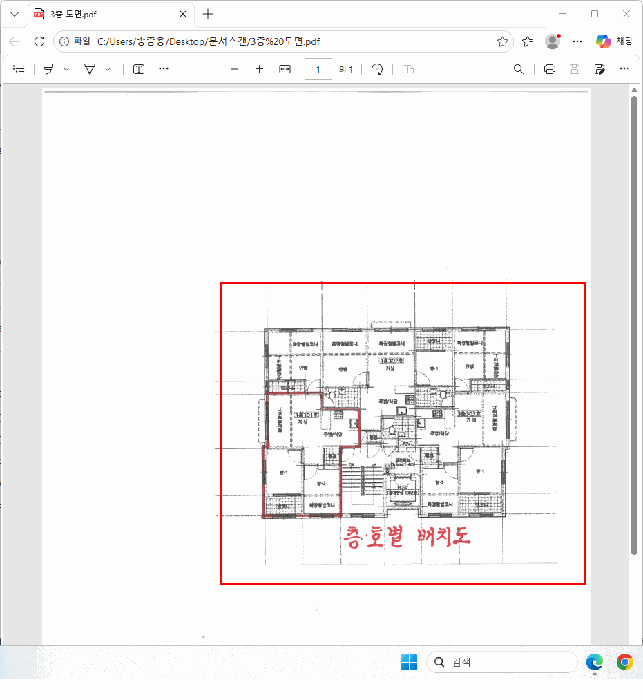Click the taskbar search box
643x700 pixels.
(x=501, y=662)
